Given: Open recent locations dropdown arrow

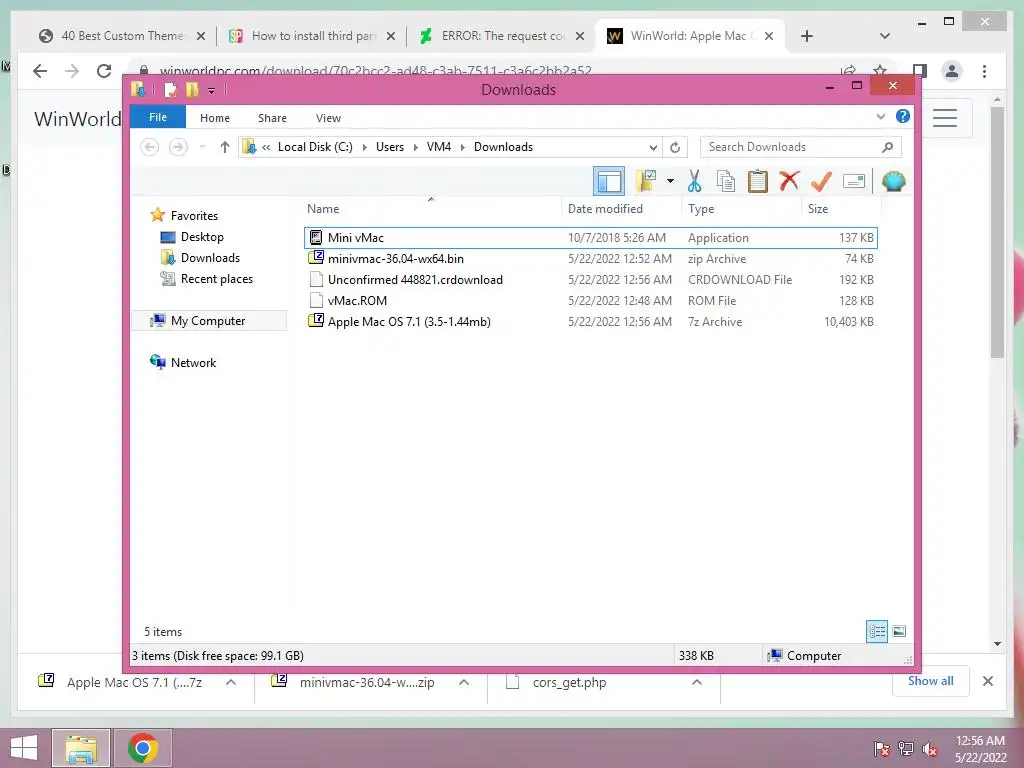Looking at the screenshot, I should click(202, 147).
